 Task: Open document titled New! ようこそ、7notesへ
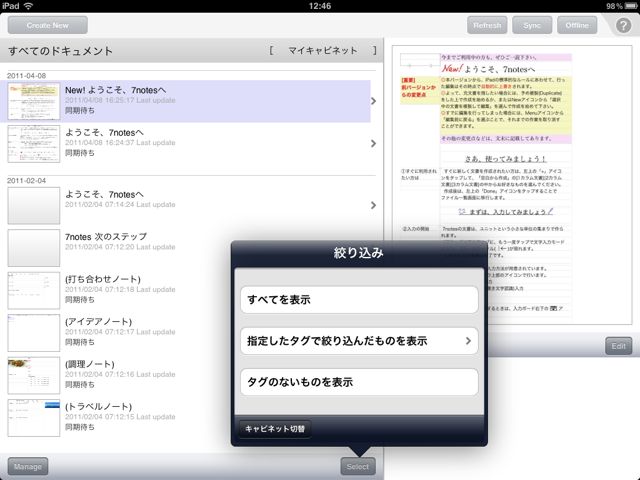[186, 101]
